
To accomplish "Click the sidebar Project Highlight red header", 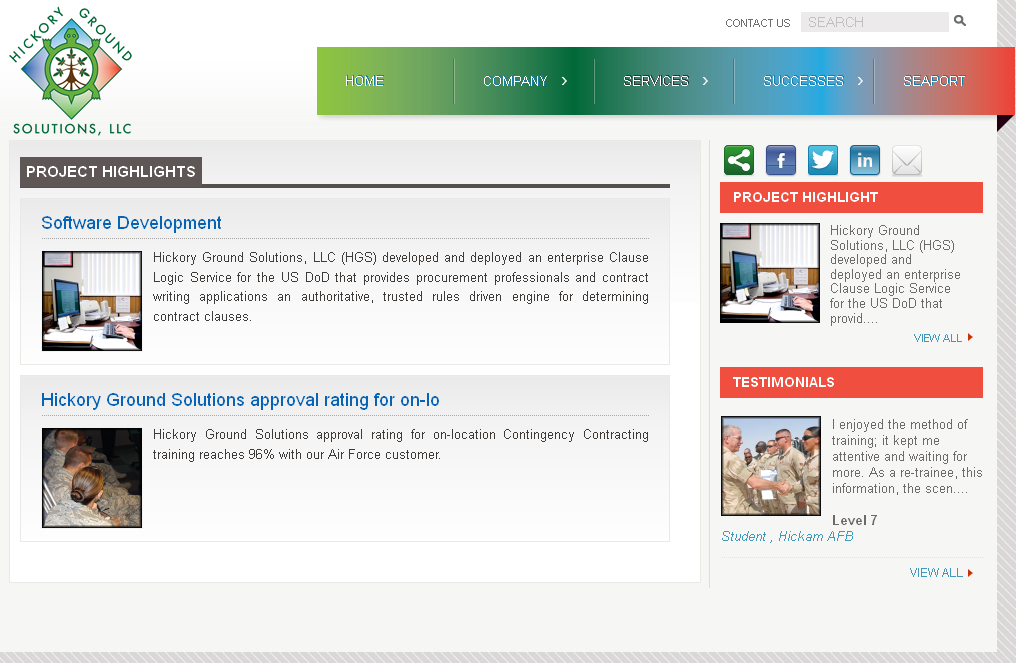I will (x=851, y=198).
